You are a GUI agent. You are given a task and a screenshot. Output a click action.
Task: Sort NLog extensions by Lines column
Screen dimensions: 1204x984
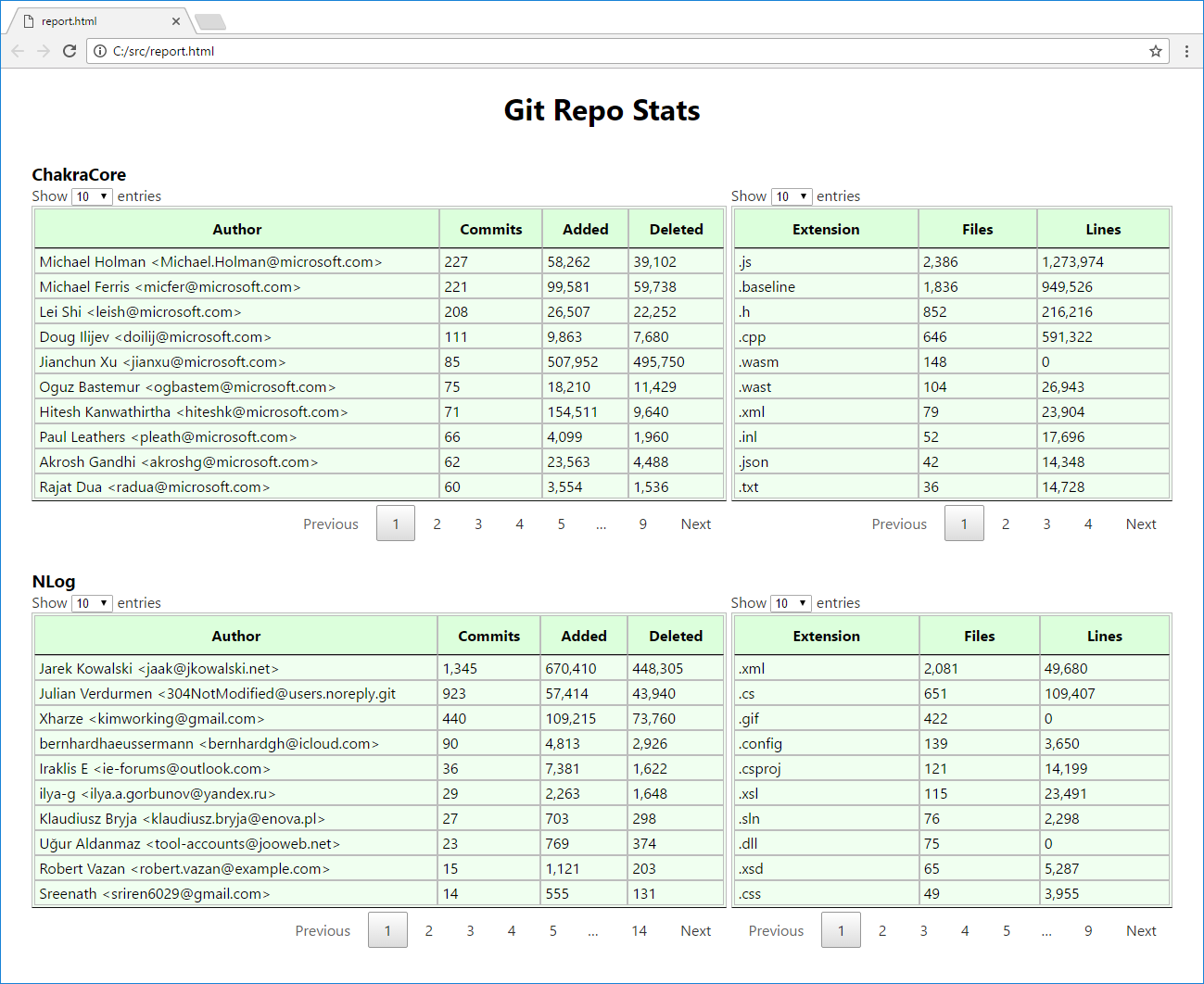click(1105, 636)
